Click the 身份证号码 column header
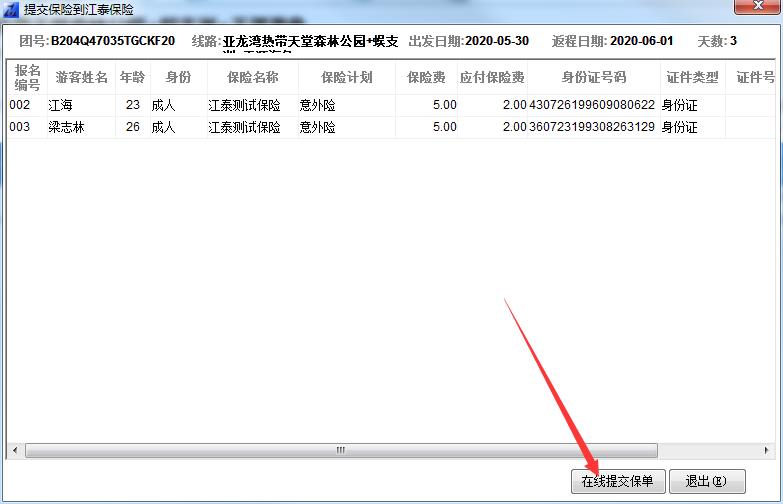 pyautogui.click(x=593, y=77)
